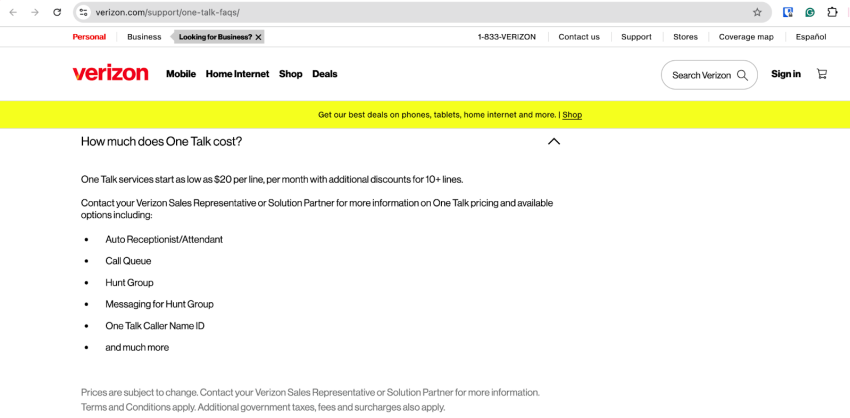Switch language to Español

tap(811, 37)
